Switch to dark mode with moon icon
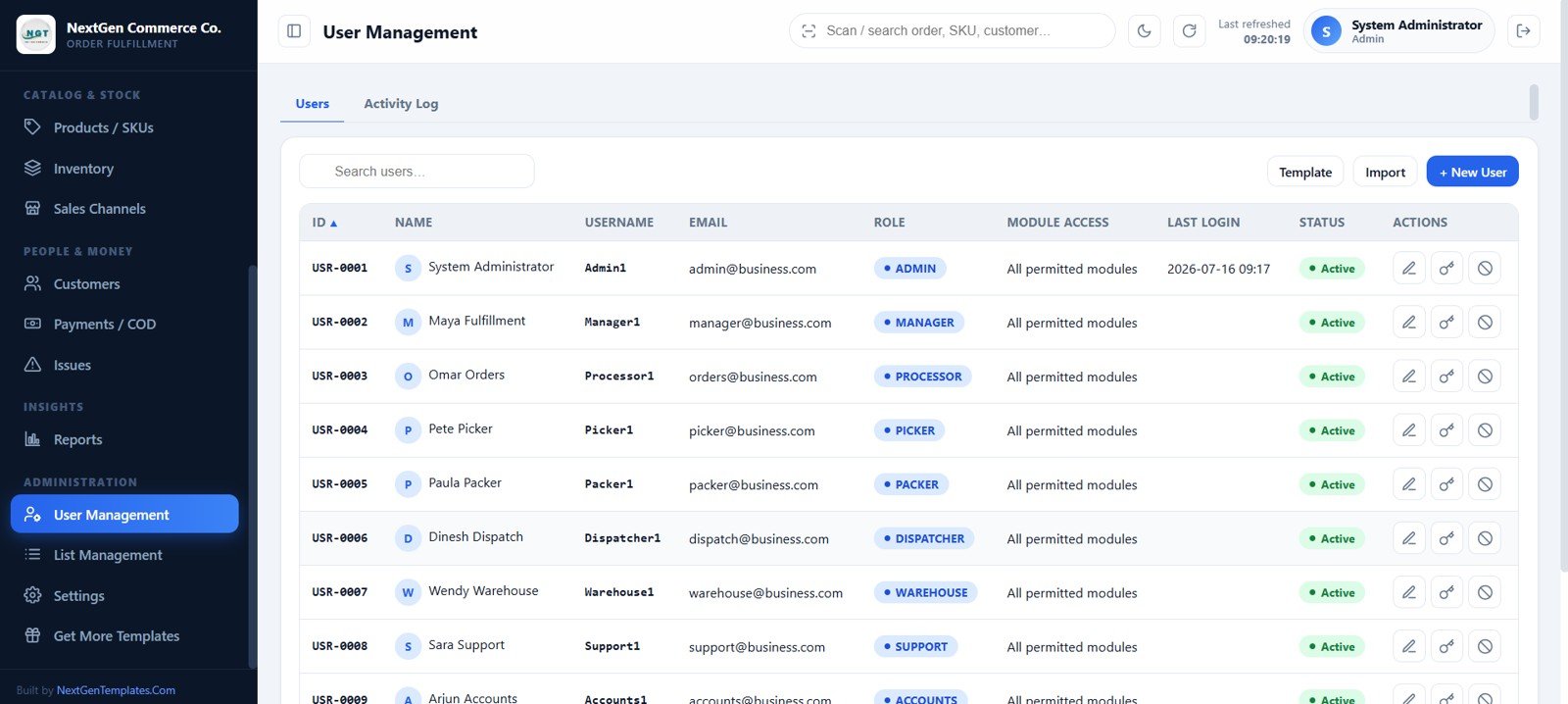 pyautogui.click(x=1144, y=31)
